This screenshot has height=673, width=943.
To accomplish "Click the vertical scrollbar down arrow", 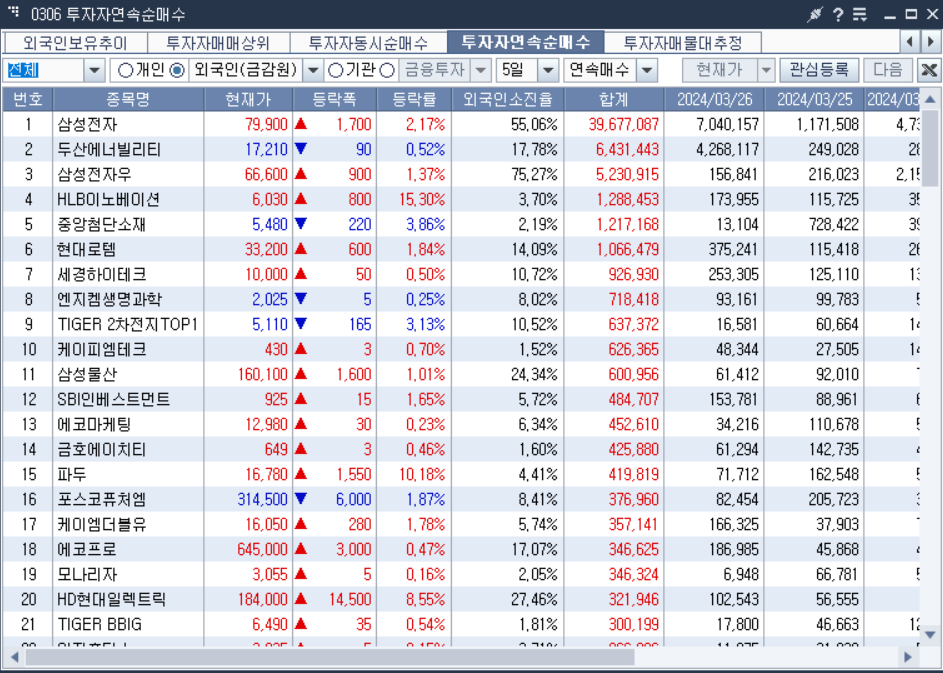I will click(930, 635).
